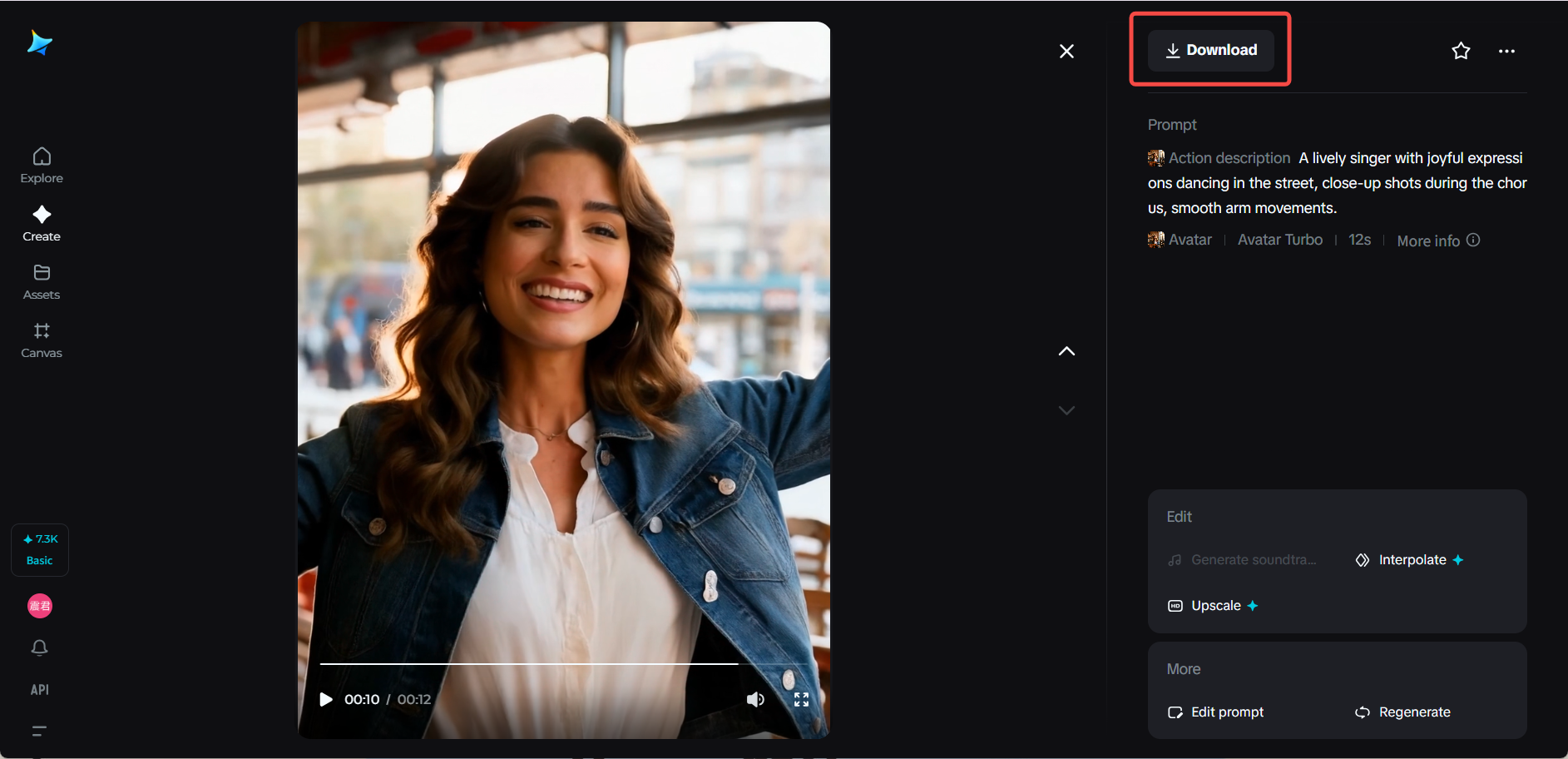Expand More info details
This screenshot has width=1568, height=759.
pyautogui.click(x=1437, y=240)
